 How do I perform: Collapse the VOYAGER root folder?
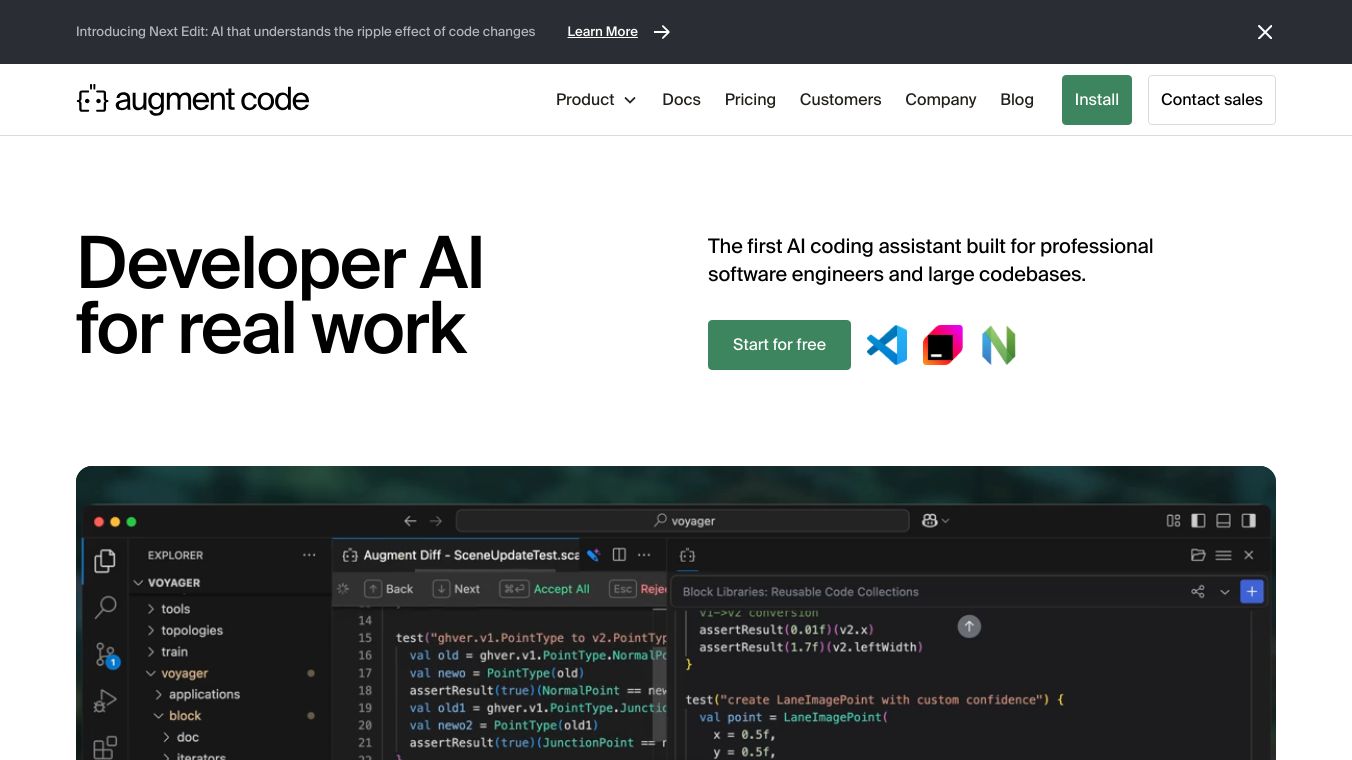tap(166, 583)
